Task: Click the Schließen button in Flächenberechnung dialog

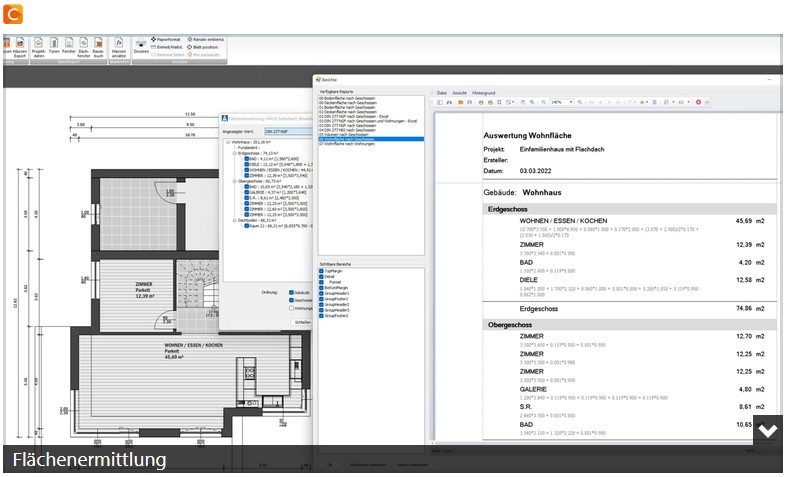Action: pos(302,323)
